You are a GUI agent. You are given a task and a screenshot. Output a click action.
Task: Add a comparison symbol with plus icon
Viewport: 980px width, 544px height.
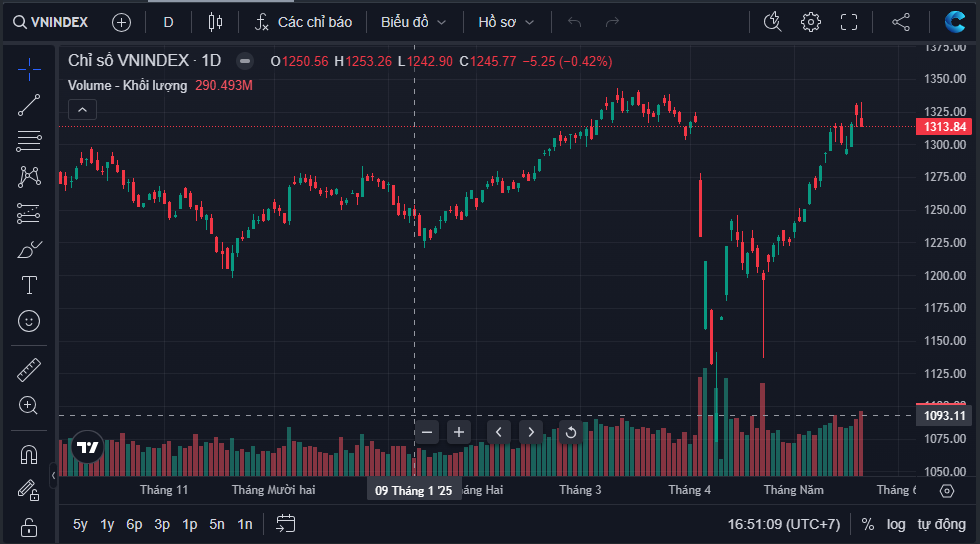coord(121,23)
